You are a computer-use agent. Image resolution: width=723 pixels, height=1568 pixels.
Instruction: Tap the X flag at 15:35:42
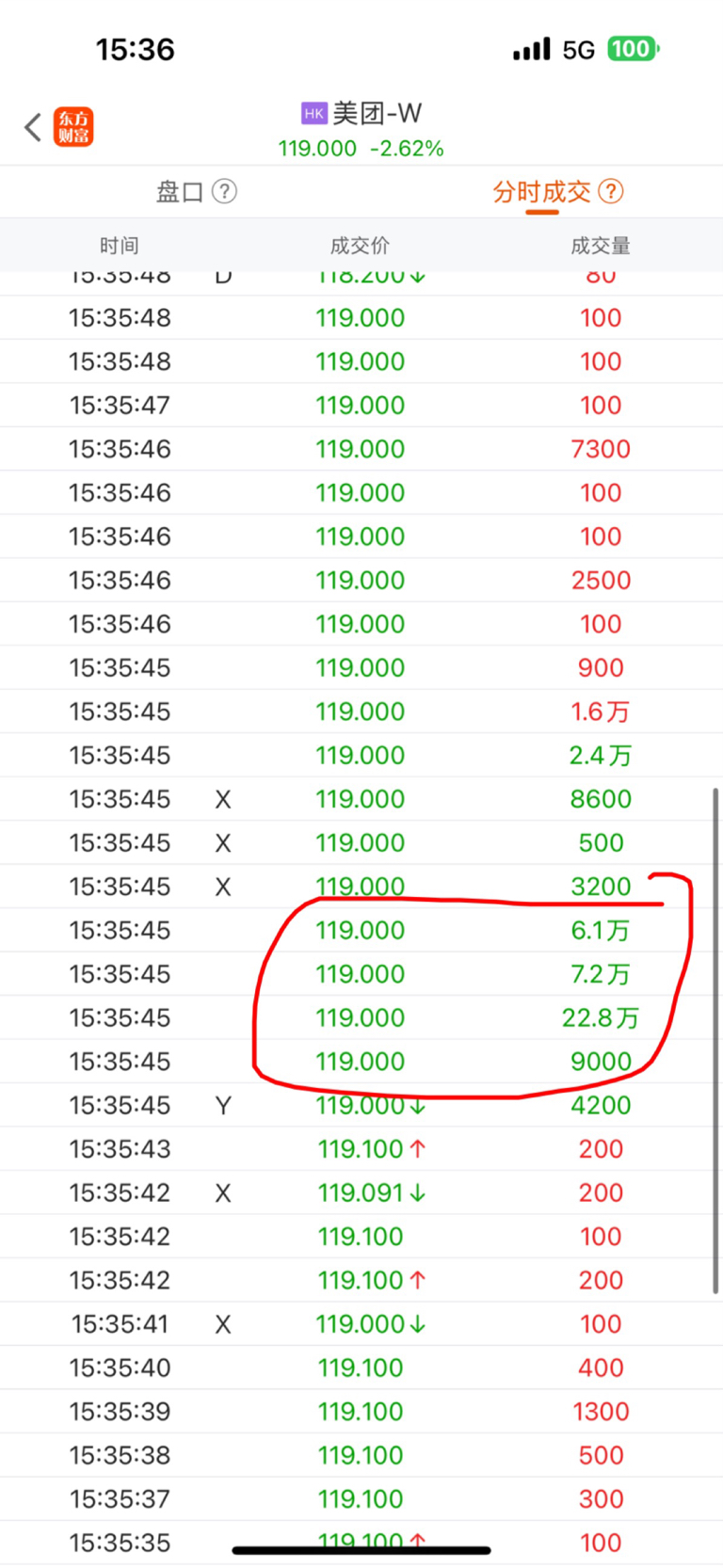(x=223, y=1192)
